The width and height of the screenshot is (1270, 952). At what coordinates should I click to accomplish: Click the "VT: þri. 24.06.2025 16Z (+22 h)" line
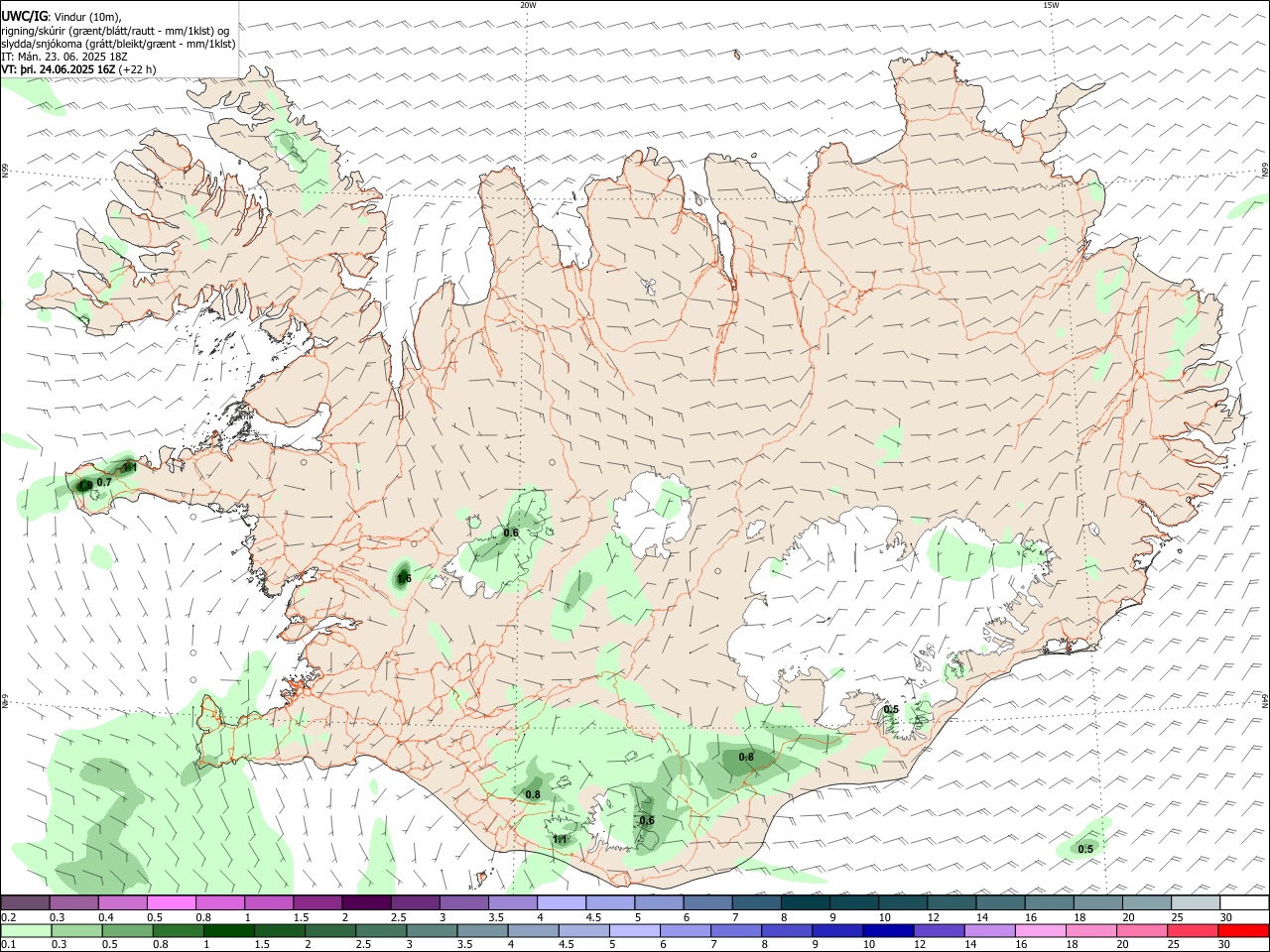(x=78, y=69)
